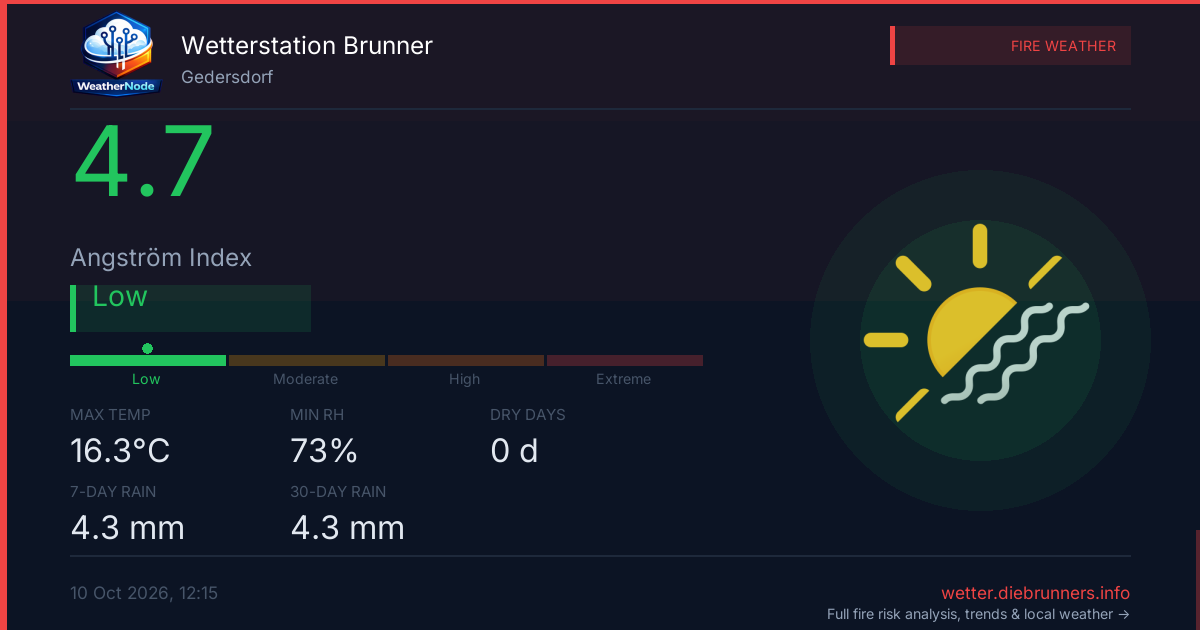Select the Moderate segment of the risk bar
1200x630 pixels.
tap(307, 360)
